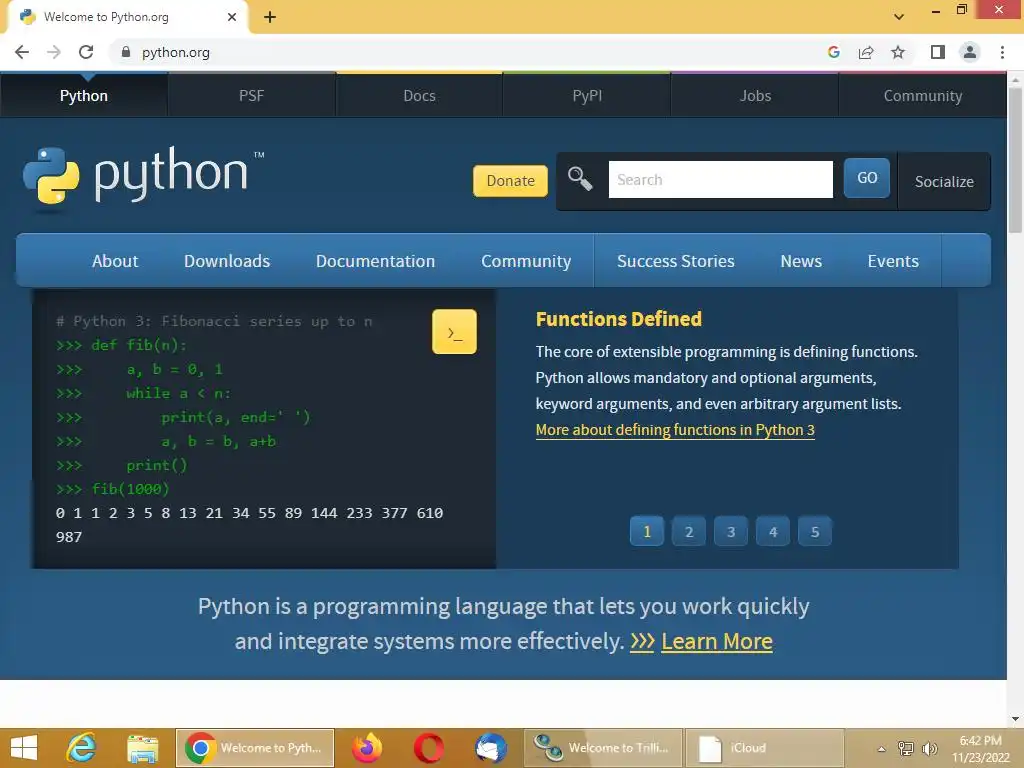The width and height of the screenshot is (1024, 768).
Task: Open the Chrome profile avatar
Action: tap(970, 52)
